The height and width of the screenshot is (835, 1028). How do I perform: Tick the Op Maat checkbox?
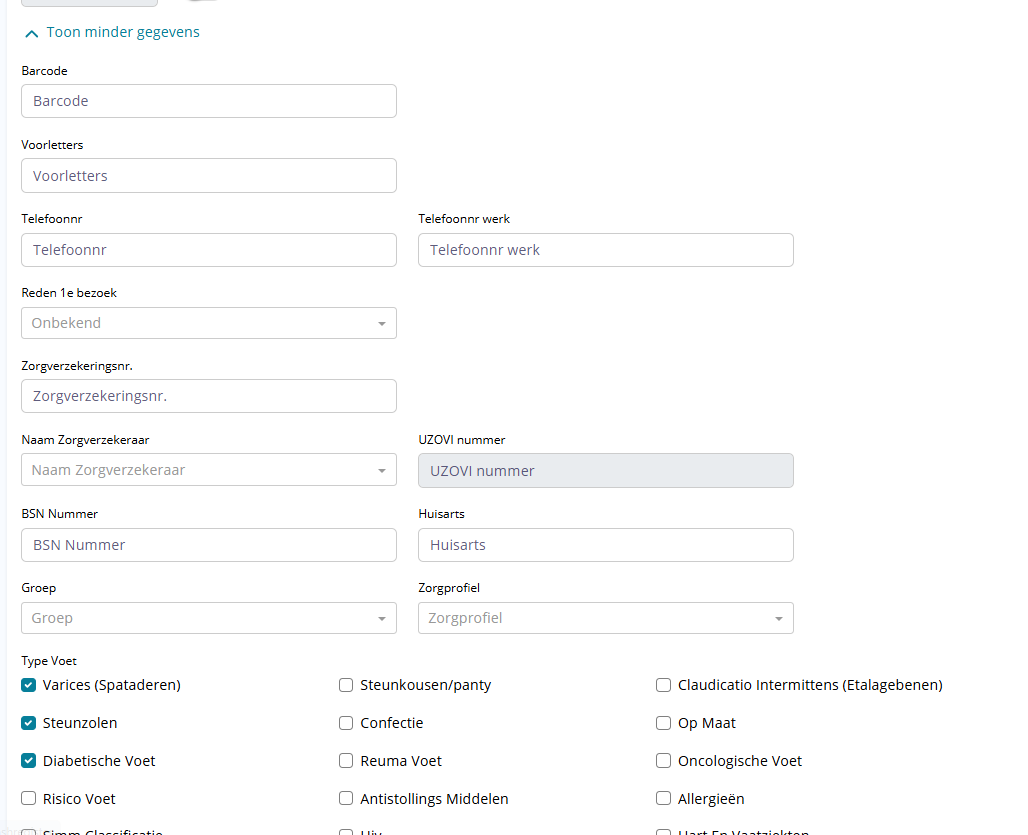663,723
